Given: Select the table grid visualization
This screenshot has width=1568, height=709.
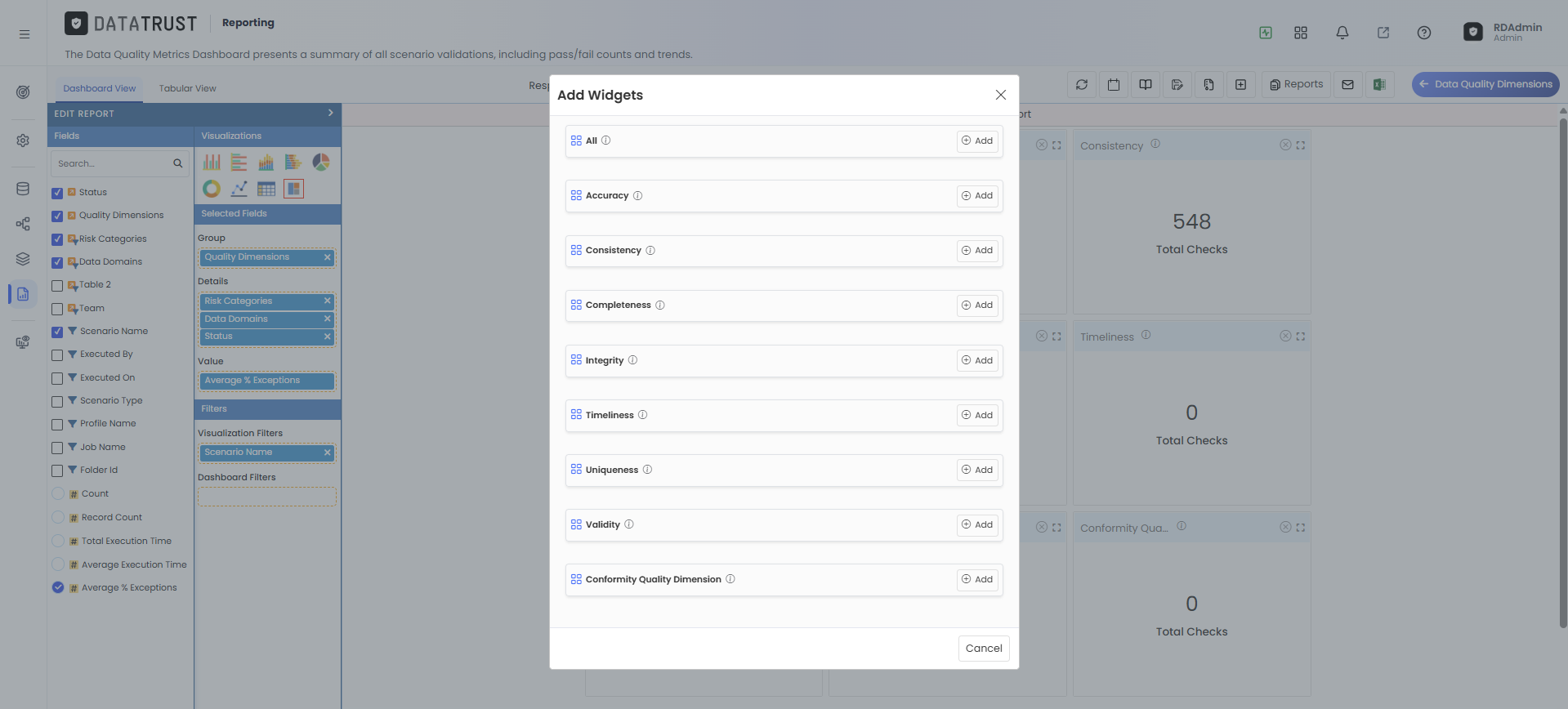Looking at the screenshot, I should pyautogui.click(x=266, y=189).
